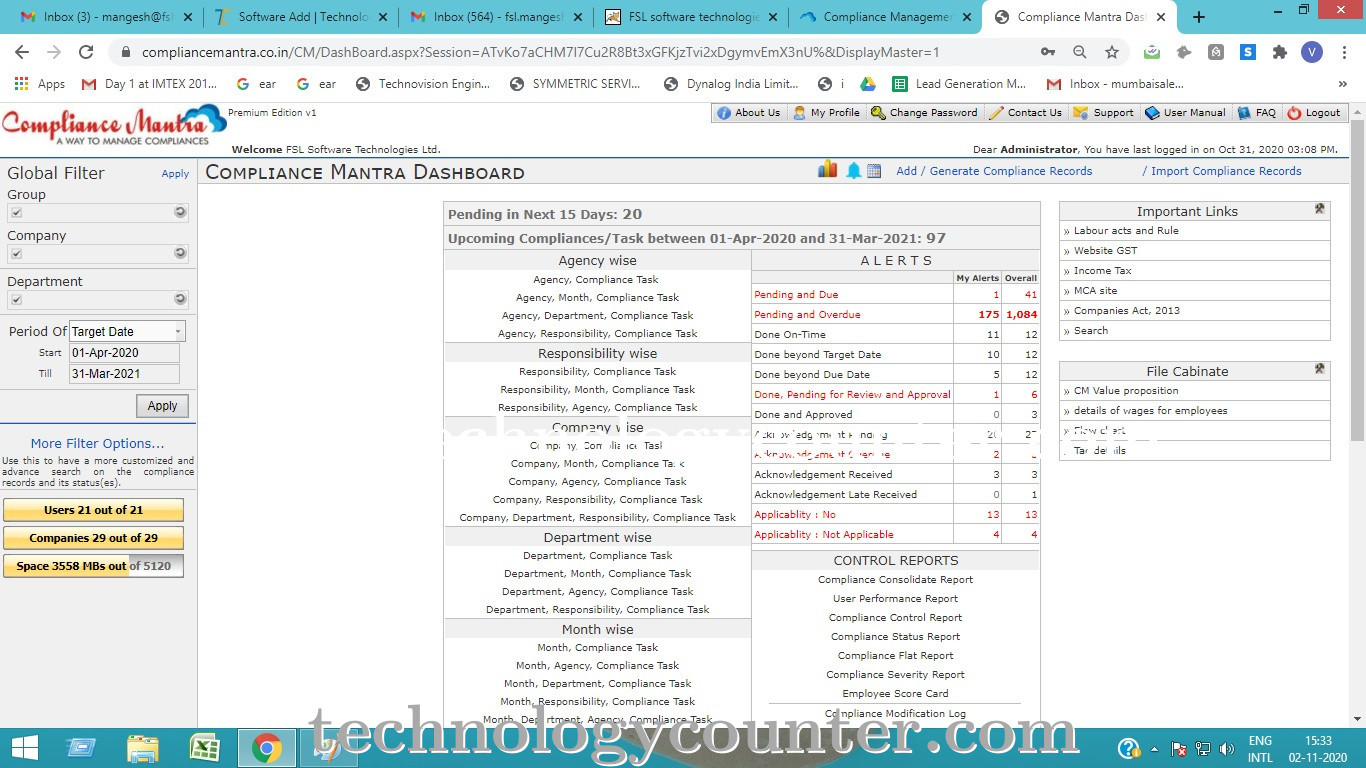Open Add / Generate Compliance Records link
This screenshot has height=768, width=1366.
(x=994, y=171)
